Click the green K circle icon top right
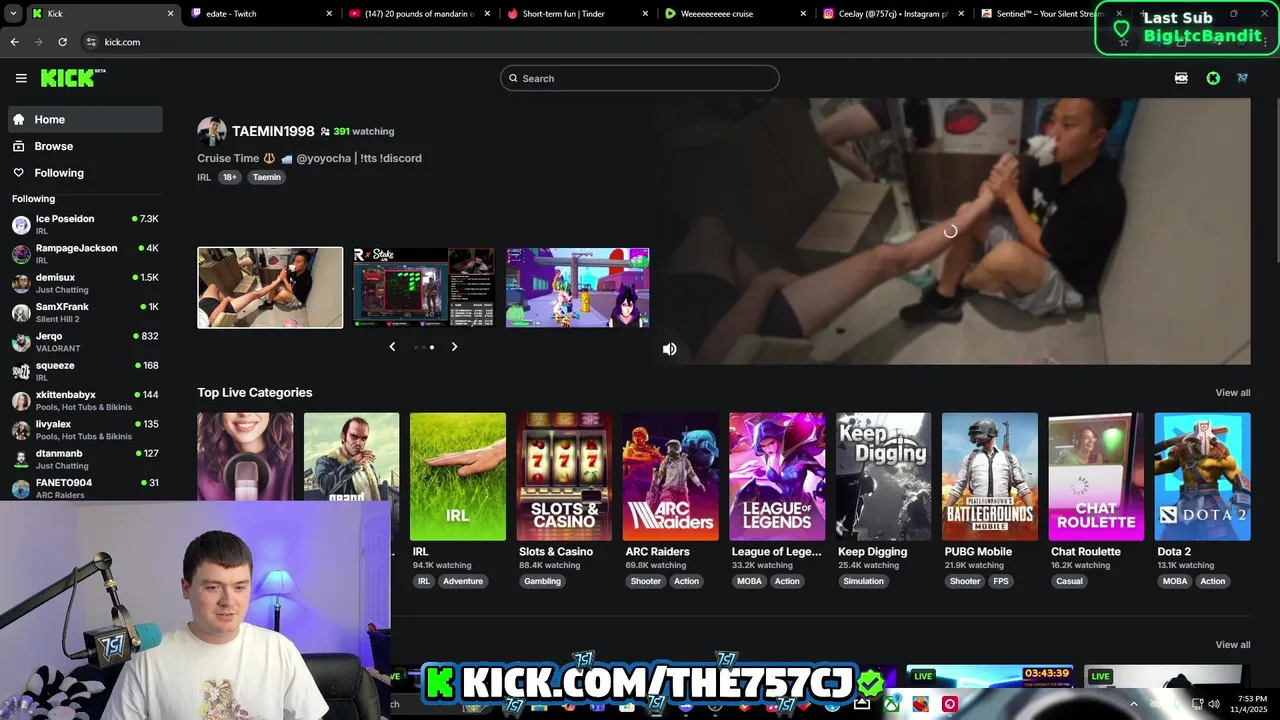This screenshot has width=1280, height=720. (1213, 78)
